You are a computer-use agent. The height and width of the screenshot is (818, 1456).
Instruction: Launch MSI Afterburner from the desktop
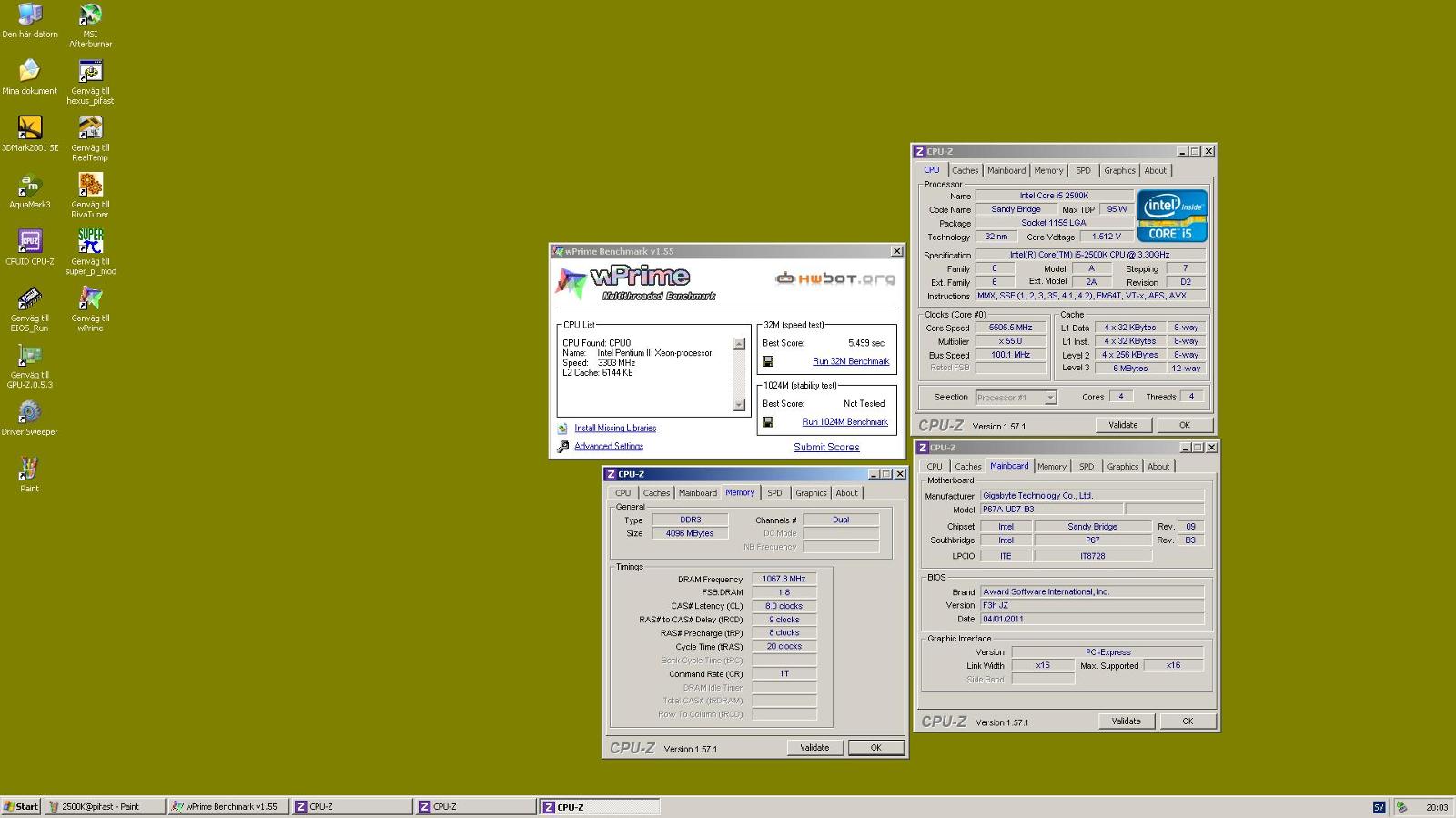coord(90,25)
